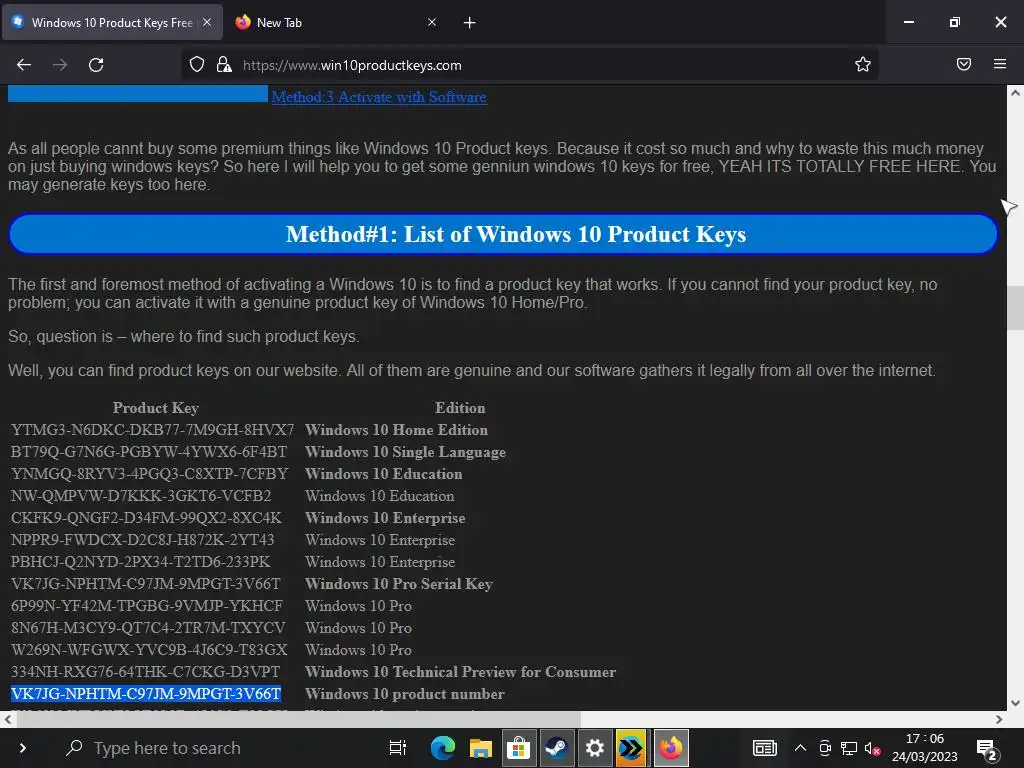This screenshot has height=768, width=1024.
Task: Click key CKFK9-QNGF2-D34FM-99QX2-8XC4K
Action: coord(146,518)
